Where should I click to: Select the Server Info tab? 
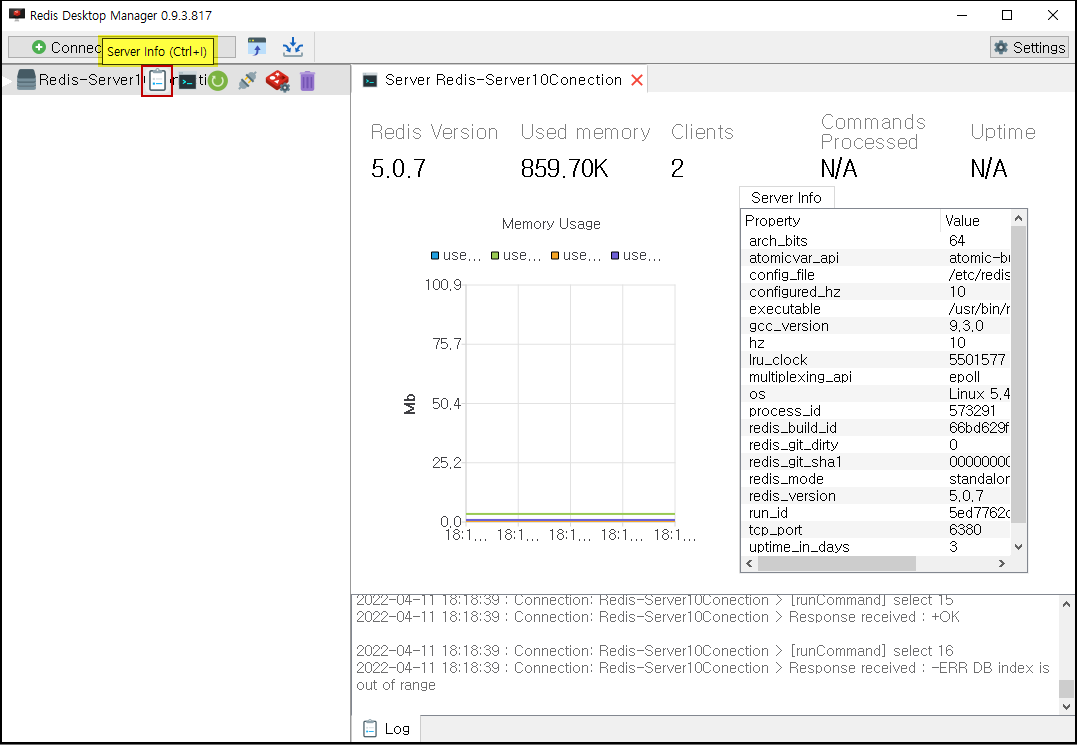tap(786, 198)
